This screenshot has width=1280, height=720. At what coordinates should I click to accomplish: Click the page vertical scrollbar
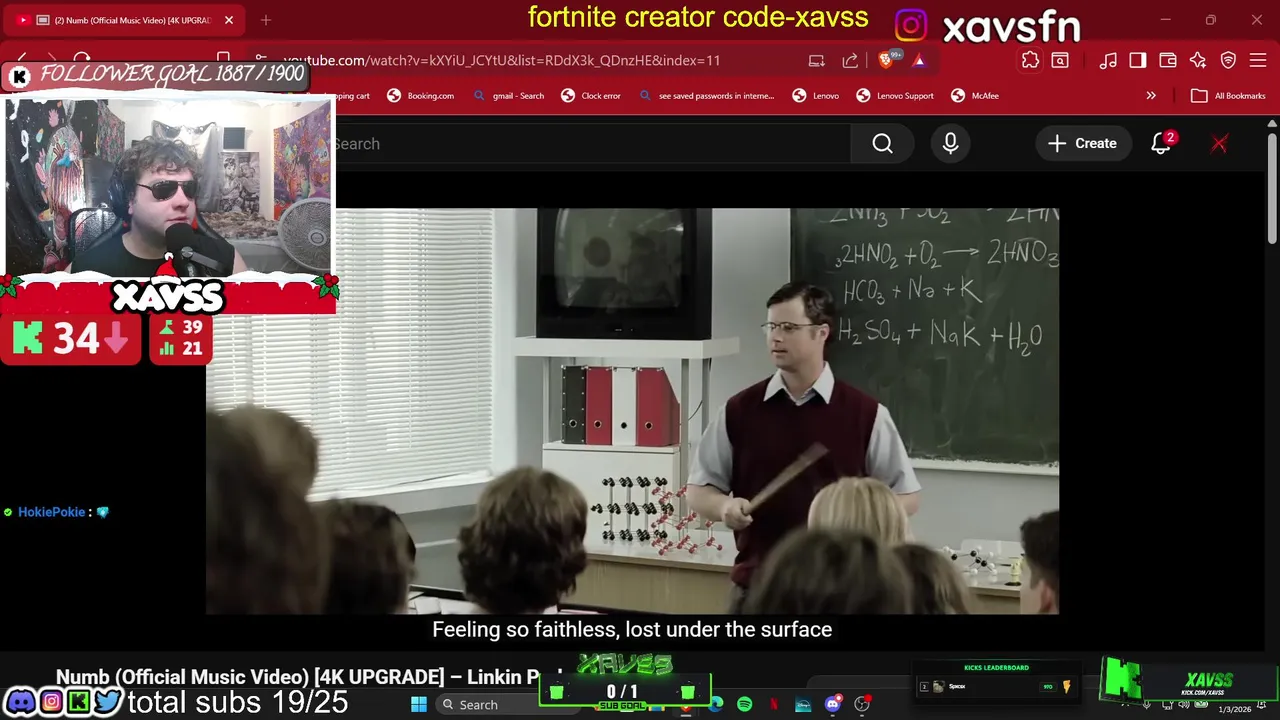point(1272,190)
